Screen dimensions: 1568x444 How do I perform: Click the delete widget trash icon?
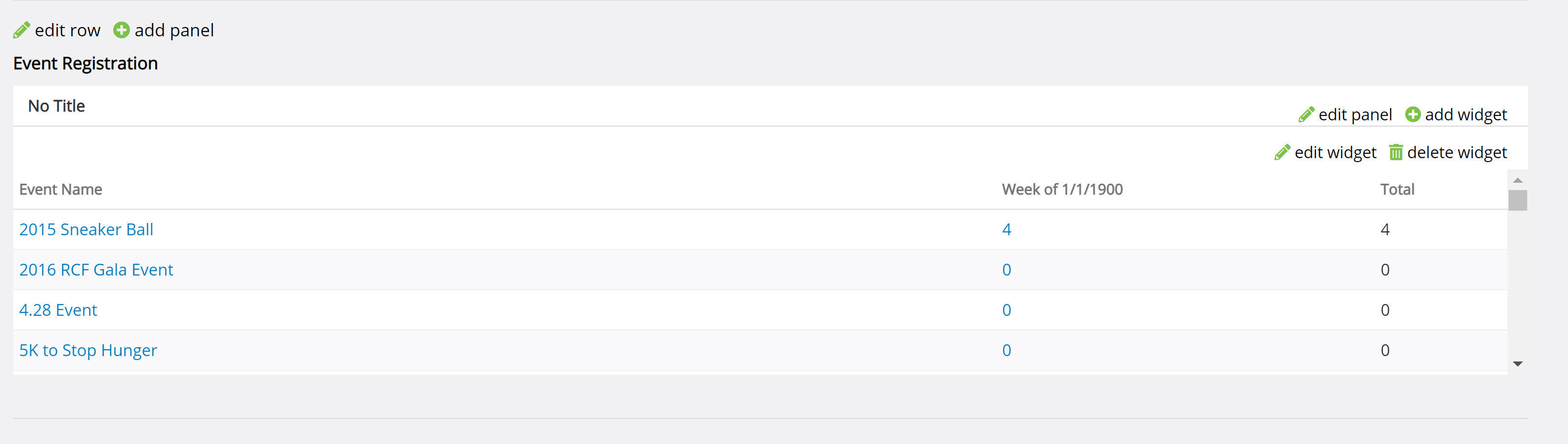[x=1396, y=152]
